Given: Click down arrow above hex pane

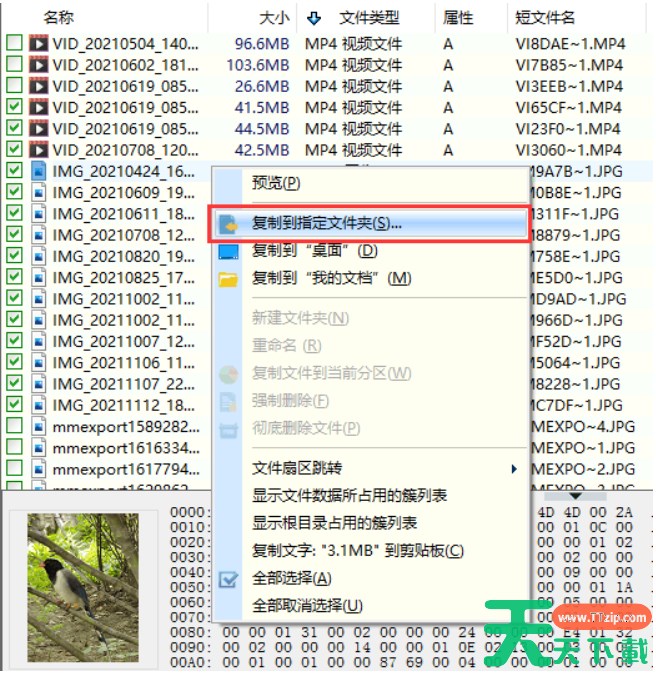Looking at the screenshot, I should click(575, 496).
